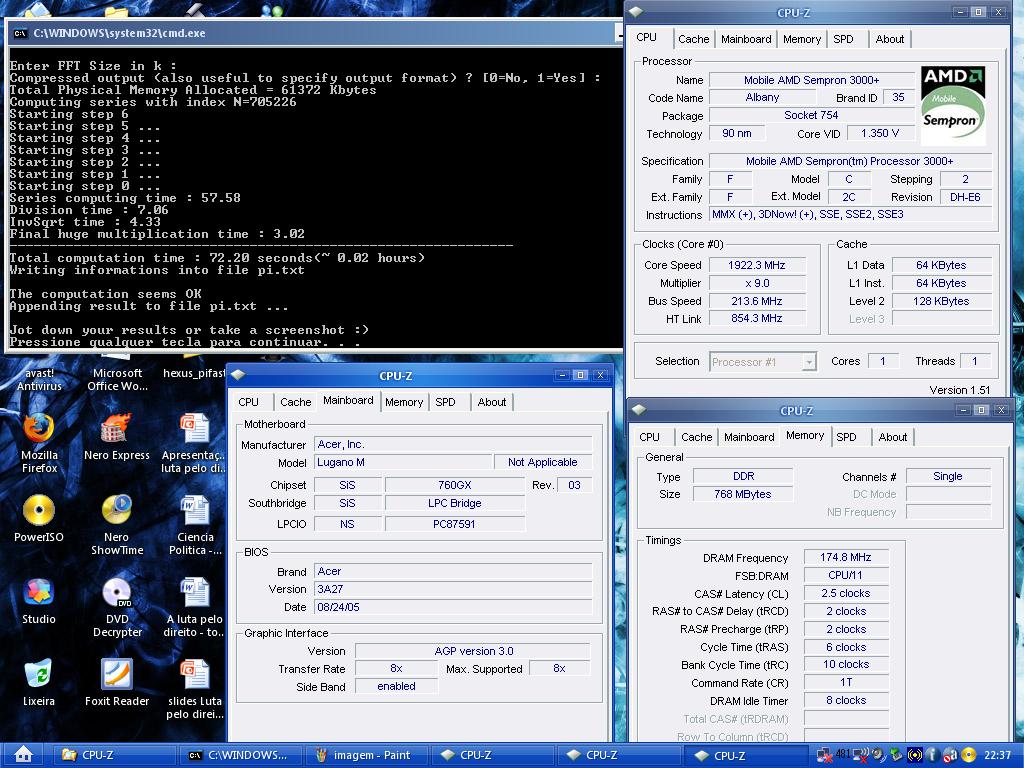Click the Side Band value enabled
1024x768 pixels.
pyautogui.click(x=396, y=686)
